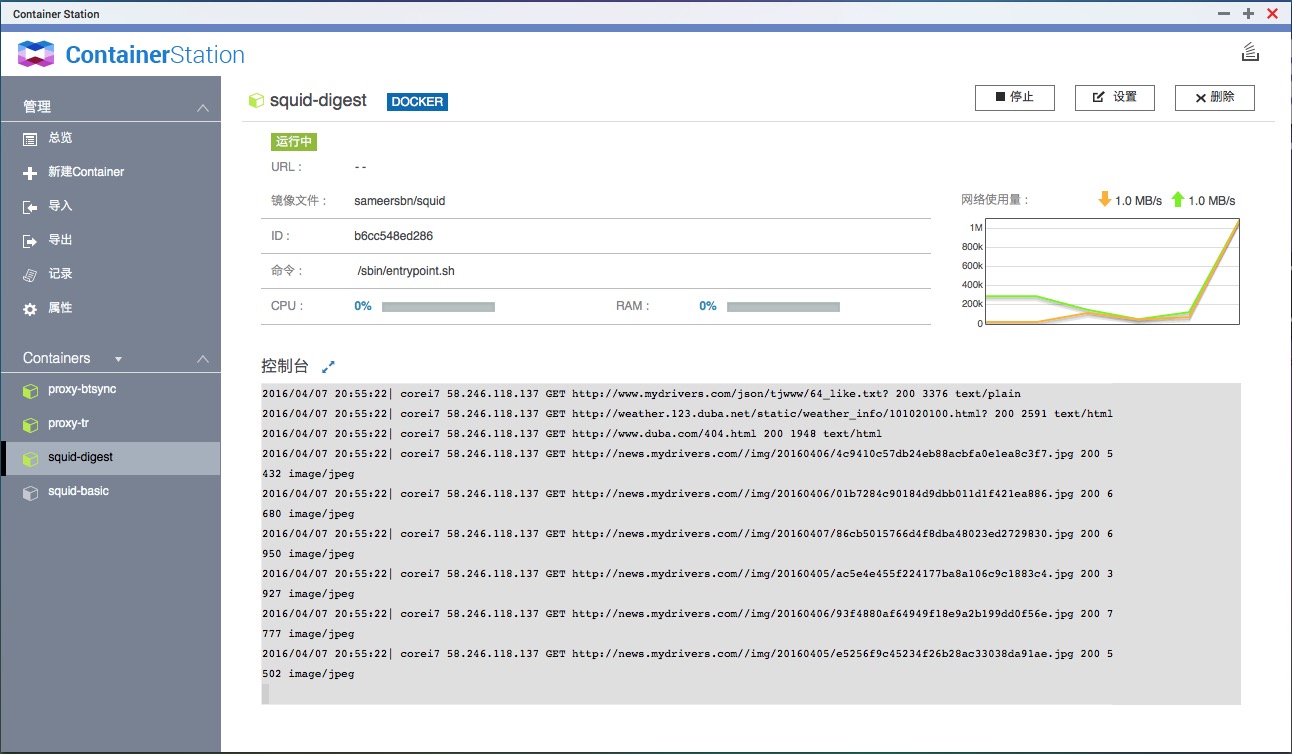Viewport: 1292px width, 754px height.
Task: Click the duba.com/404.html log line
Action: click(572, 434)
